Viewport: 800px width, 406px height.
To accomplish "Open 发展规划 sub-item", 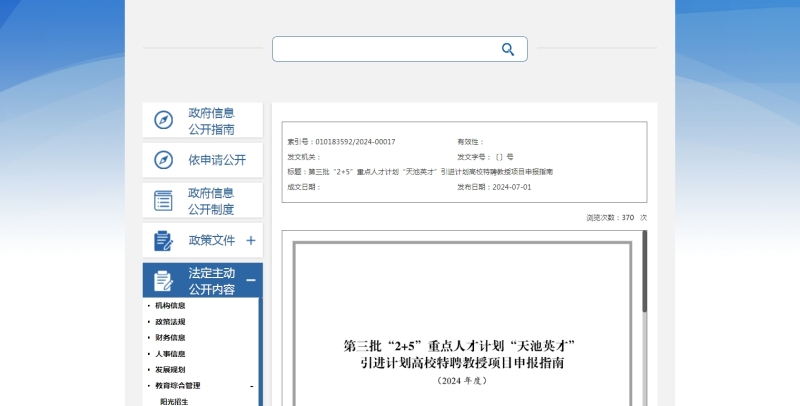I will (x=170, y=370).
